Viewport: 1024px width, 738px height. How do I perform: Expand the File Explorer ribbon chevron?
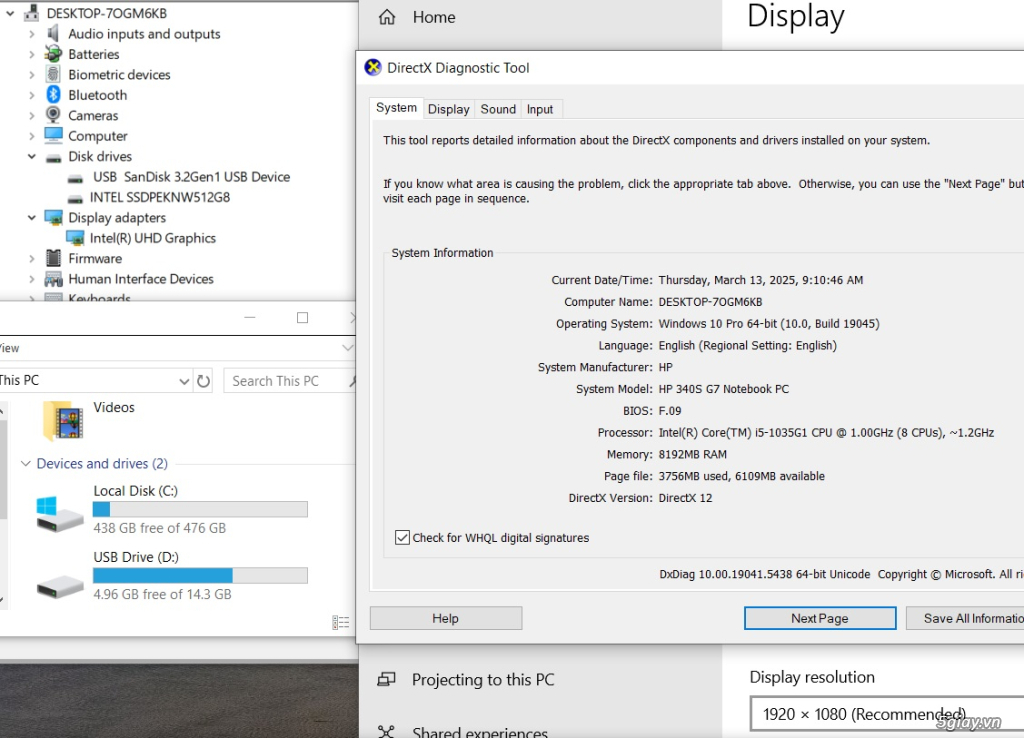pyautogui.click(x=347, y=347)
